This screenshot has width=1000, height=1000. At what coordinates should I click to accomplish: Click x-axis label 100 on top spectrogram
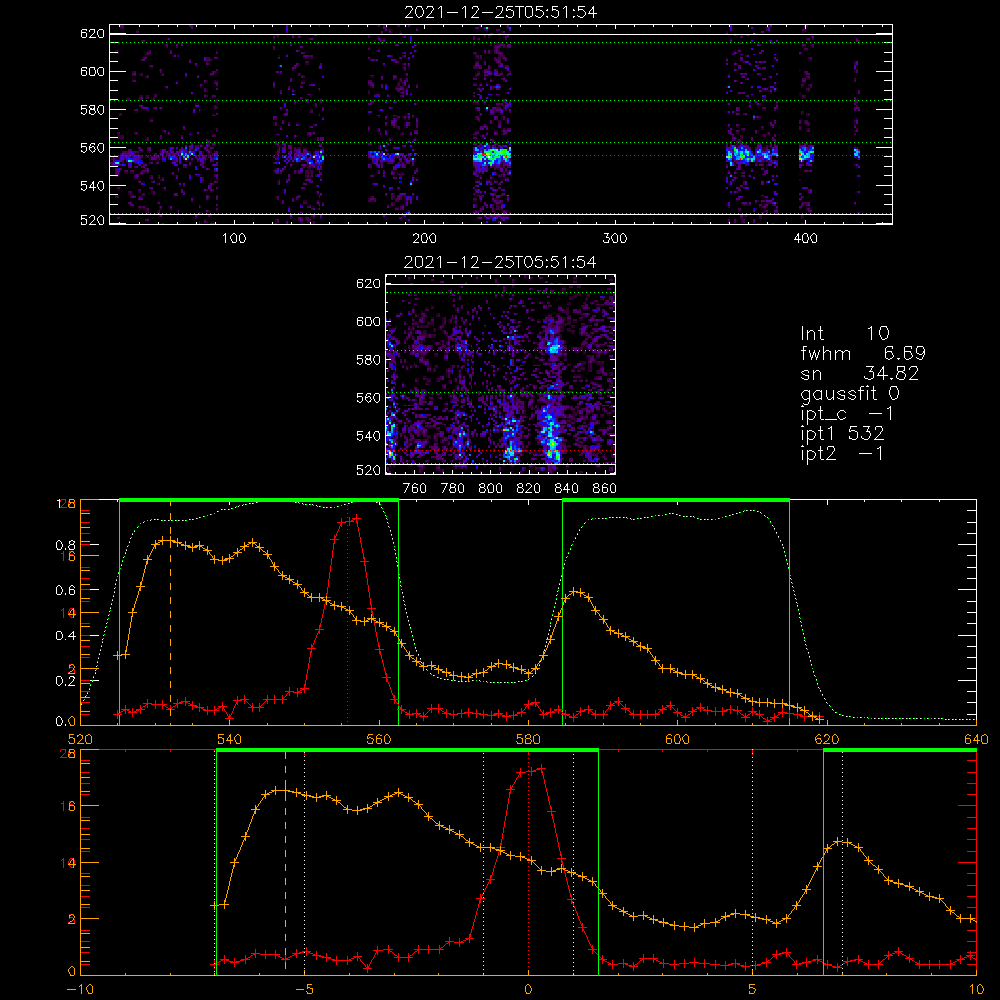(x=234, y=239)
